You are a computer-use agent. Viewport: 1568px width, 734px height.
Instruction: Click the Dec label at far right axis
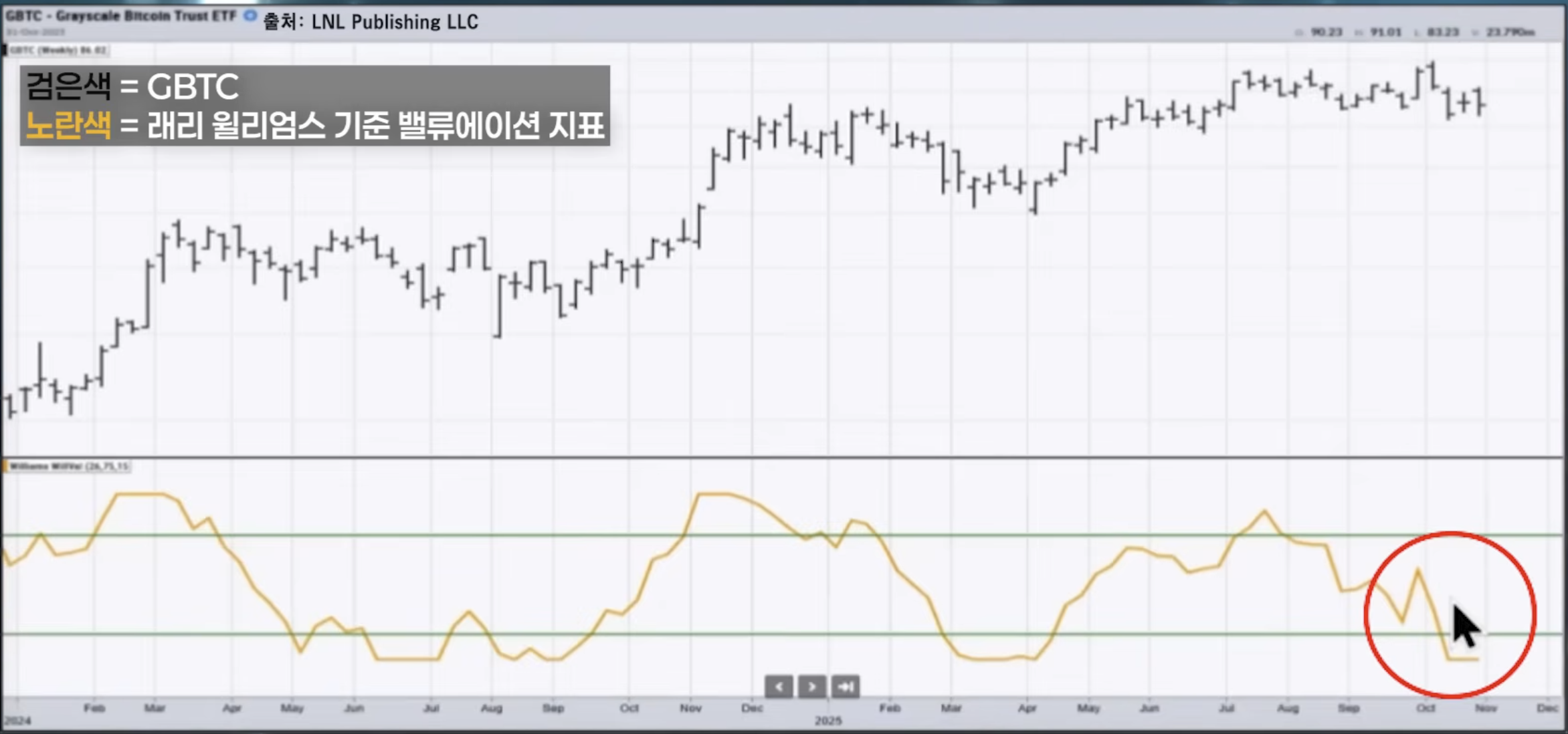pos(1547,708)
